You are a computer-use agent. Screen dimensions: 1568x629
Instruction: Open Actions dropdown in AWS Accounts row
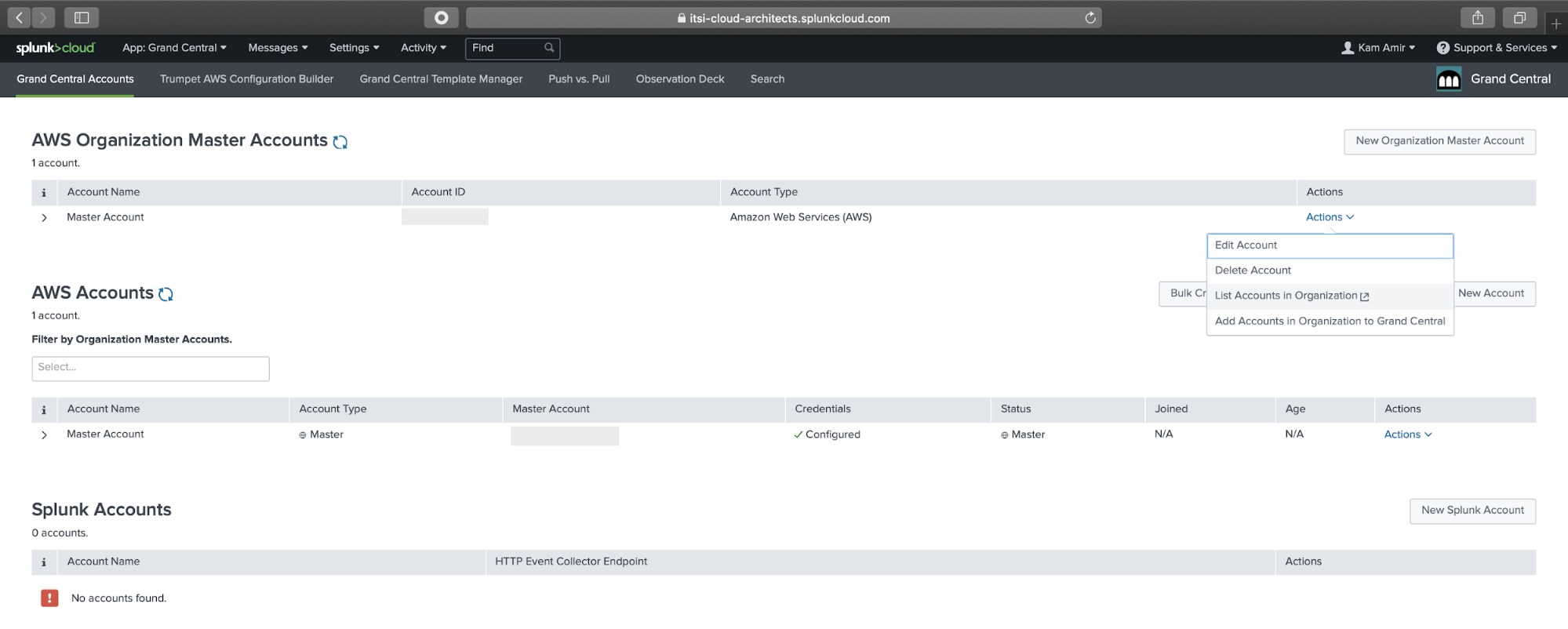pos(1408,434)
